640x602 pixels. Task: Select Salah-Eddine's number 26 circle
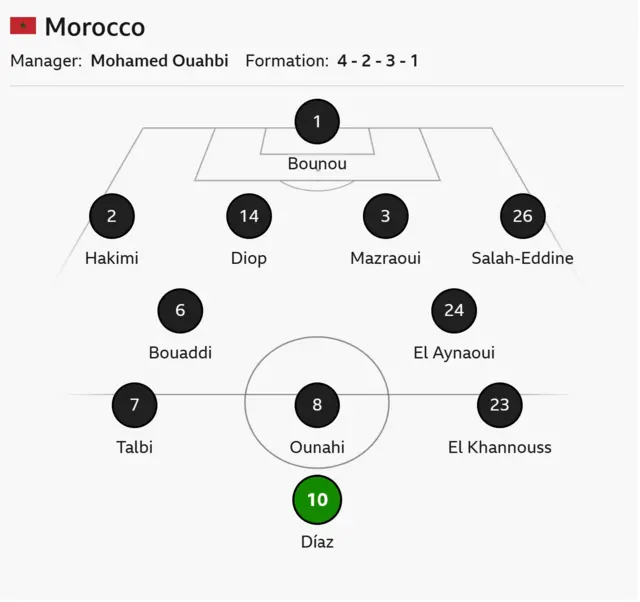[x=522, y=216]
